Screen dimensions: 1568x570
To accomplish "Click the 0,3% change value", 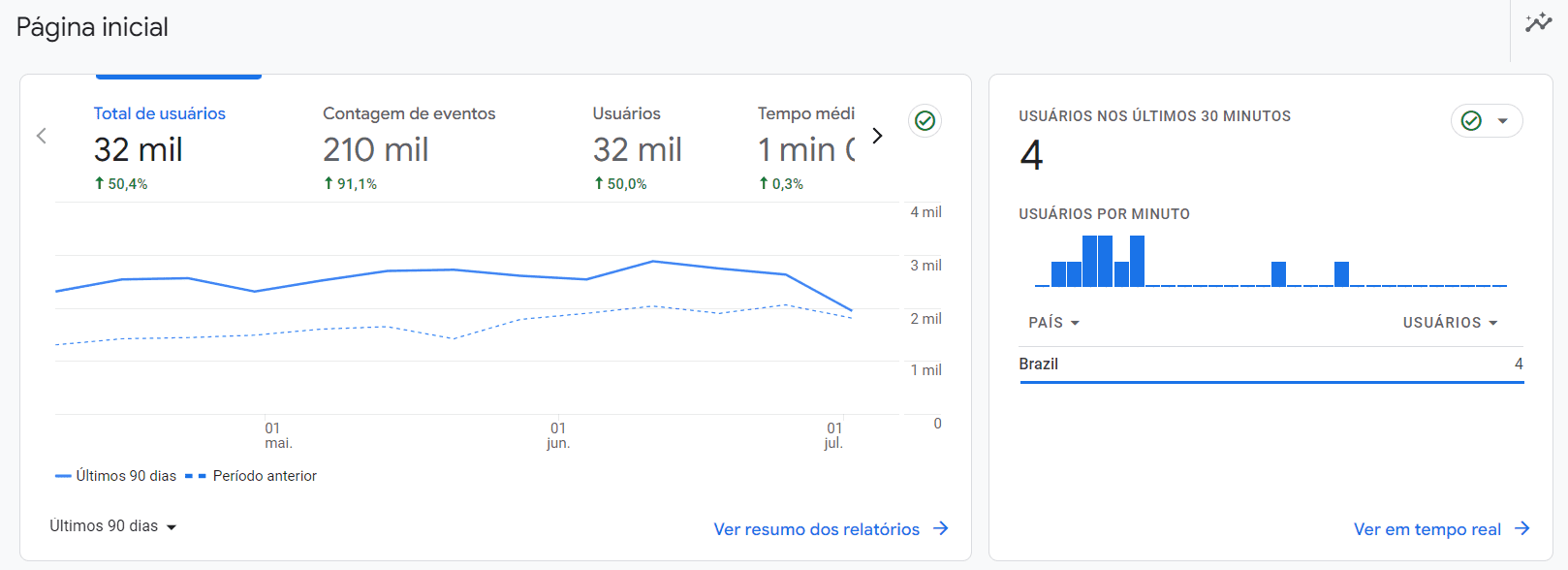I will tap(781, 183).
